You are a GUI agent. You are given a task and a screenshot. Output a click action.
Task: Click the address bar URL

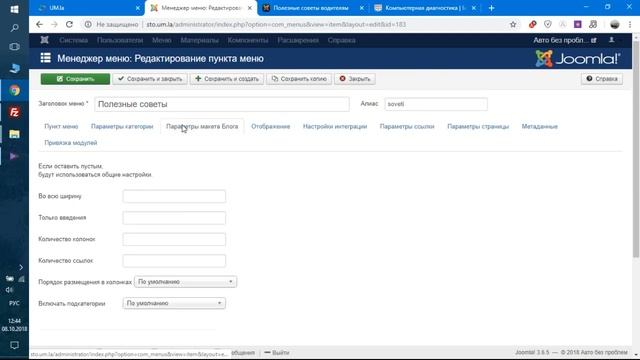point(276,24)
